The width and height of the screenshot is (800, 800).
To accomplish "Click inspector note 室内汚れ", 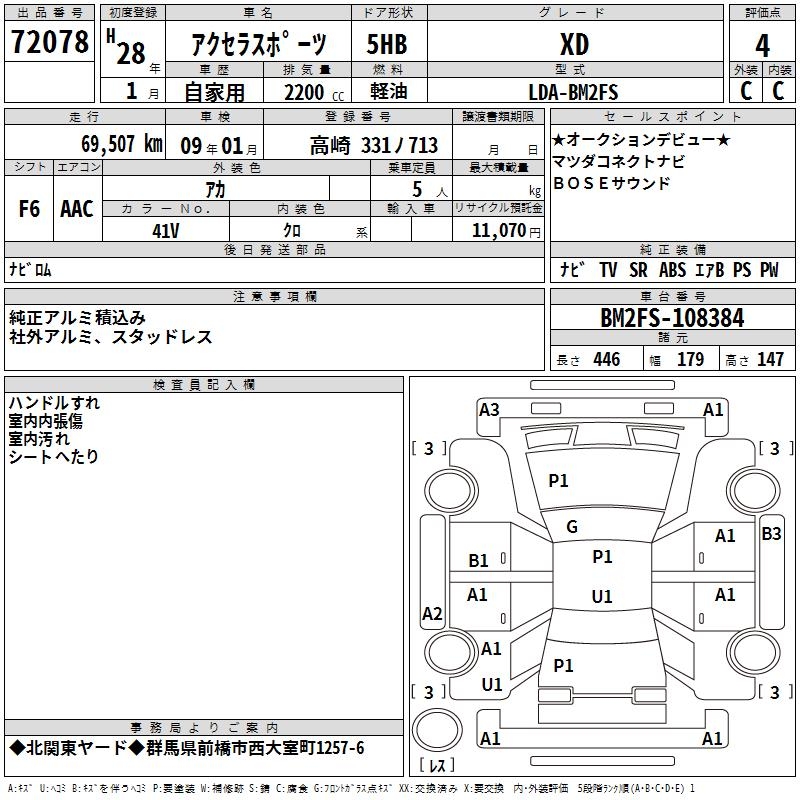I will [39, 439].
